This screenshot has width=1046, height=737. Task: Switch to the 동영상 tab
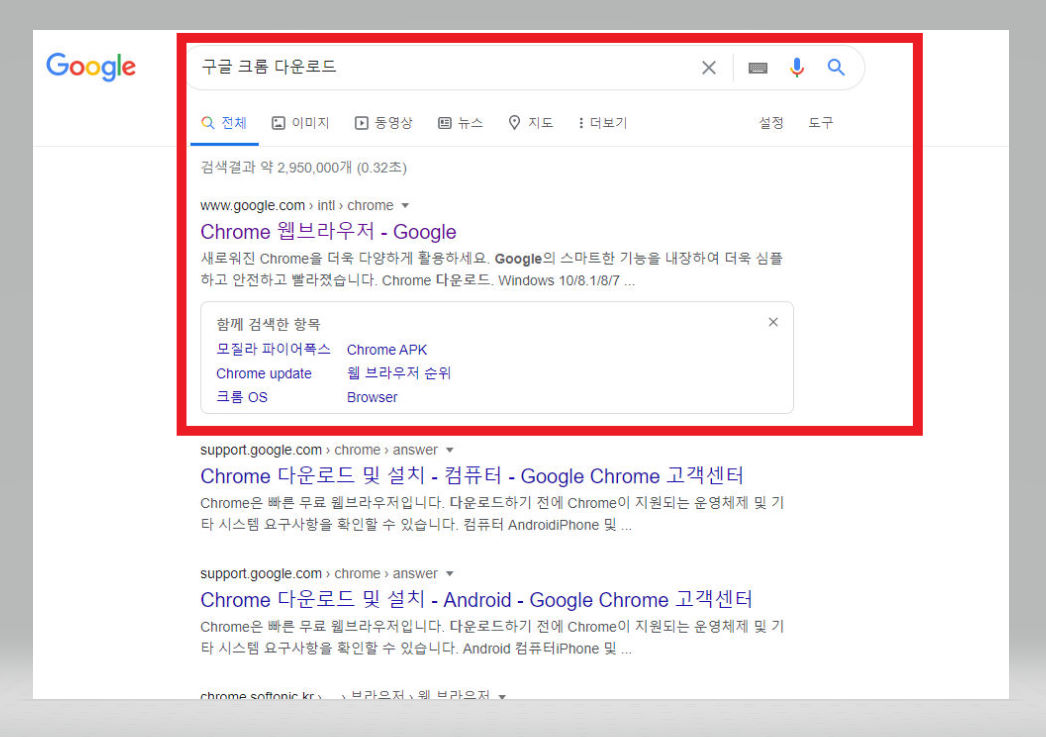(x=384, y=123)
